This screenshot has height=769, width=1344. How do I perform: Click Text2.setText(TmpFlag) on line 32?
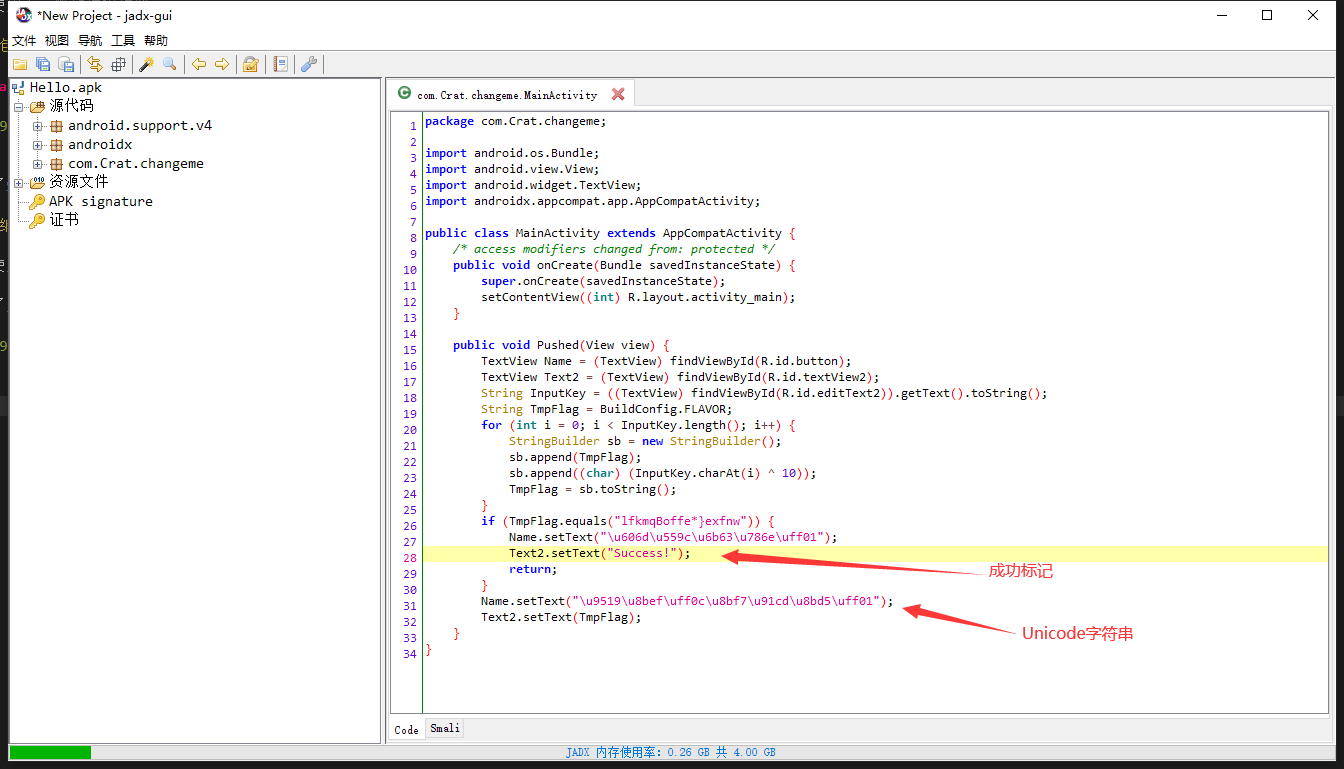[x=561, y=617]
